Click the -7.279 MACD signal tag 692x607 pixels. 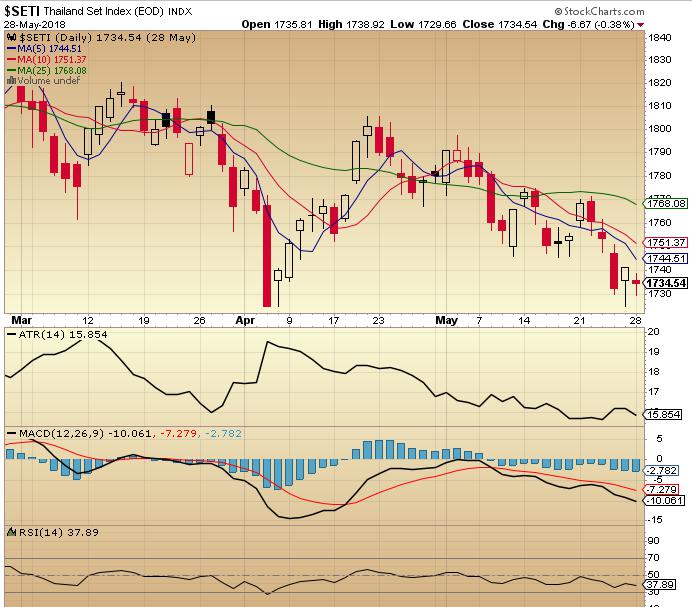pos(662,490)
